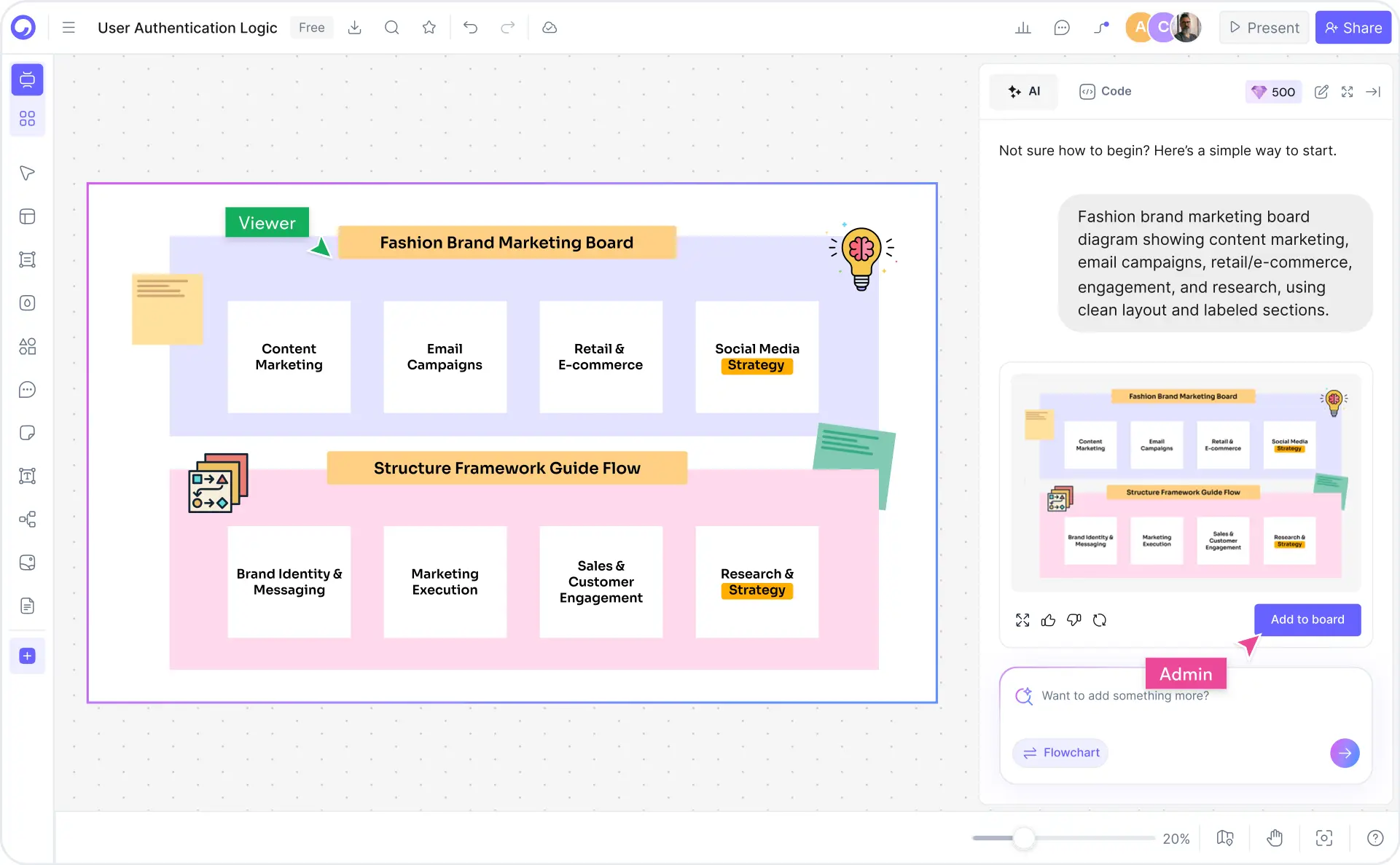1400x865 pixels.
Task: Open the Flowchart type selector
Action: (1060, 753)
